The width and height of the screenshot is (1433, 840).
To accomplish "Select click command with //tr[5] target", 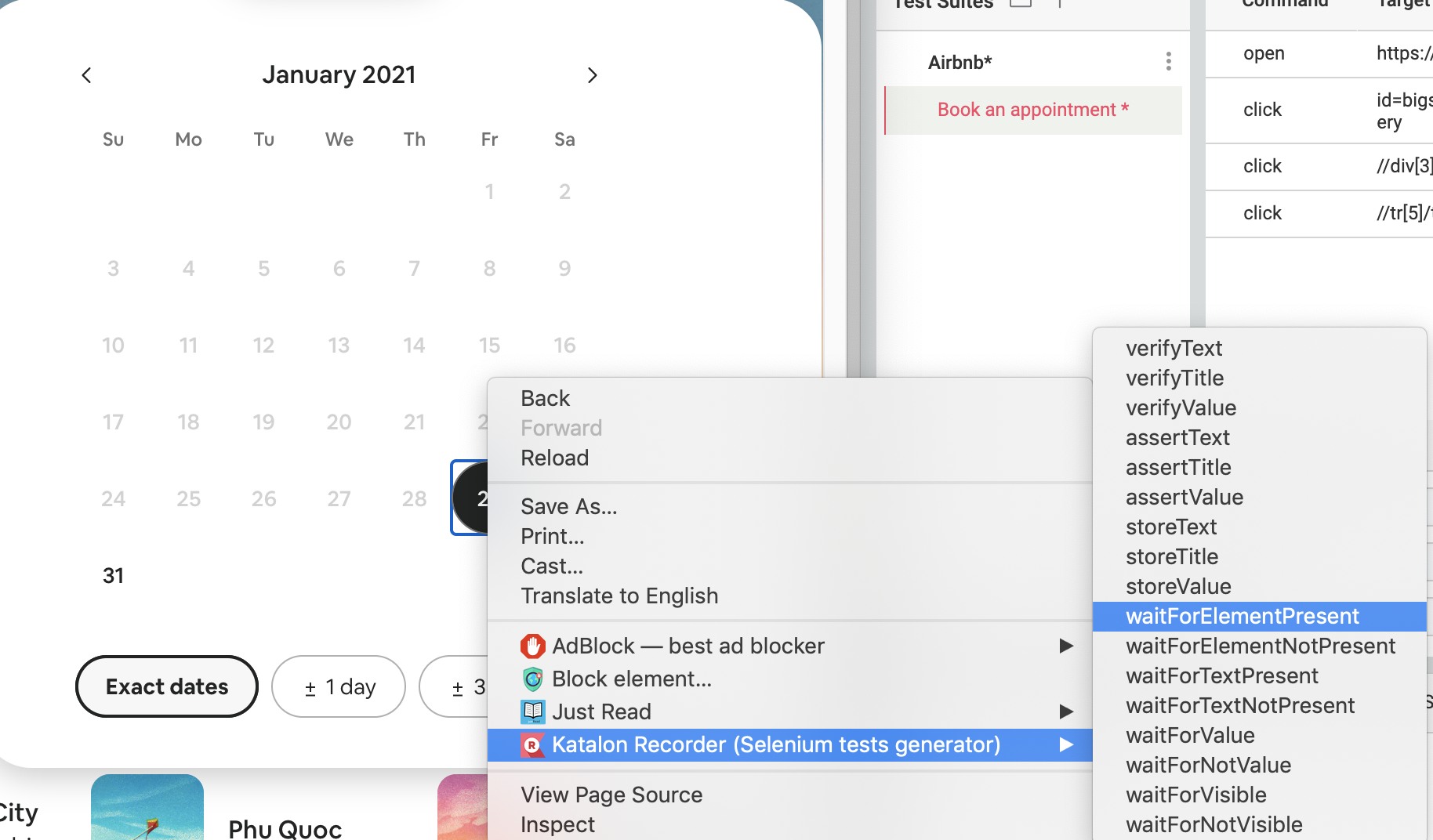I will [1319, 213].
